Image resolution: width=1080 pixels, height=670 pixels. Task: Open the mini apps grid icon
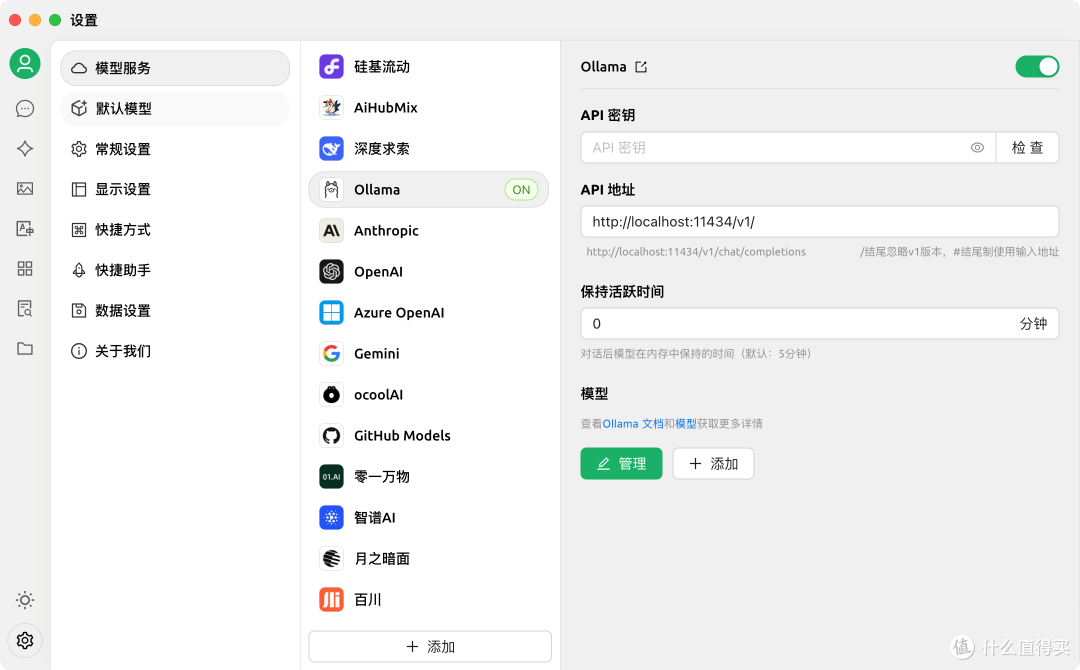pos(25,268)
